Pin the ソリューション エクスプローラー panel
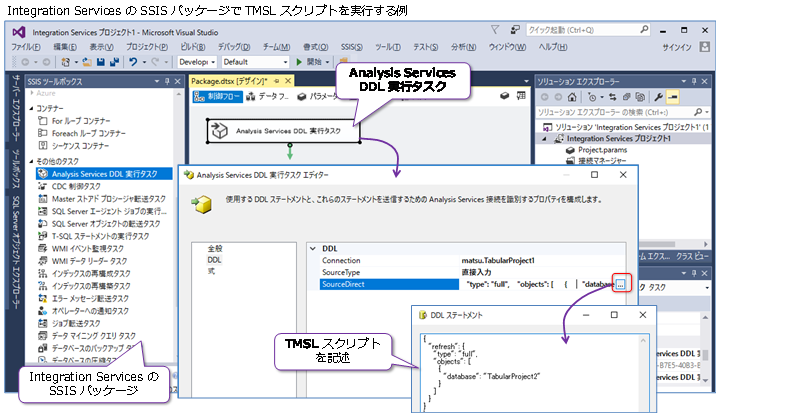 pyautogui.click(x=694, y=82)
